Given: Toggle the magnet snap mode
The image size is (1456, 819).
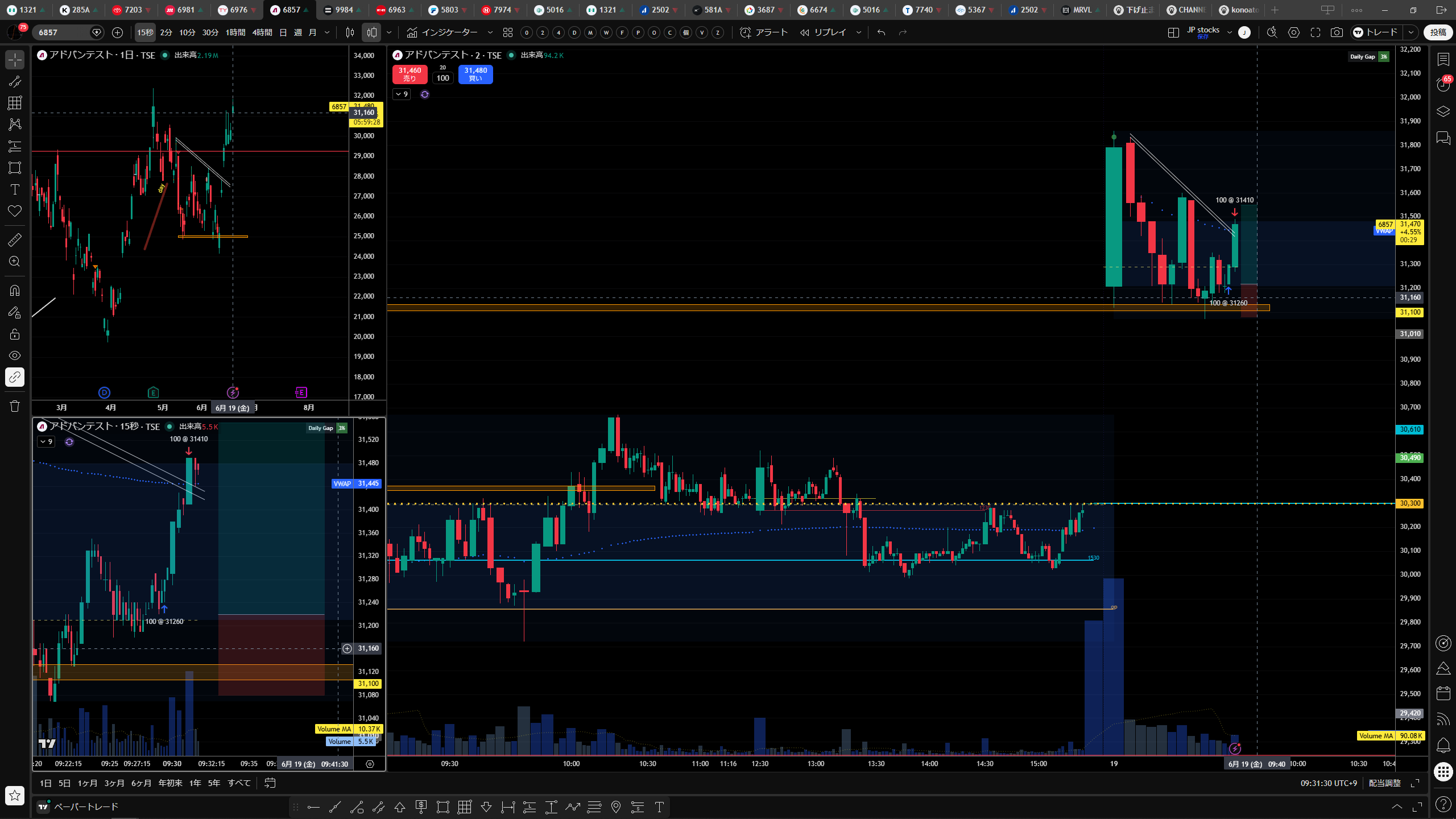Looking at the screenshot, I should click(x=15, y=290).
